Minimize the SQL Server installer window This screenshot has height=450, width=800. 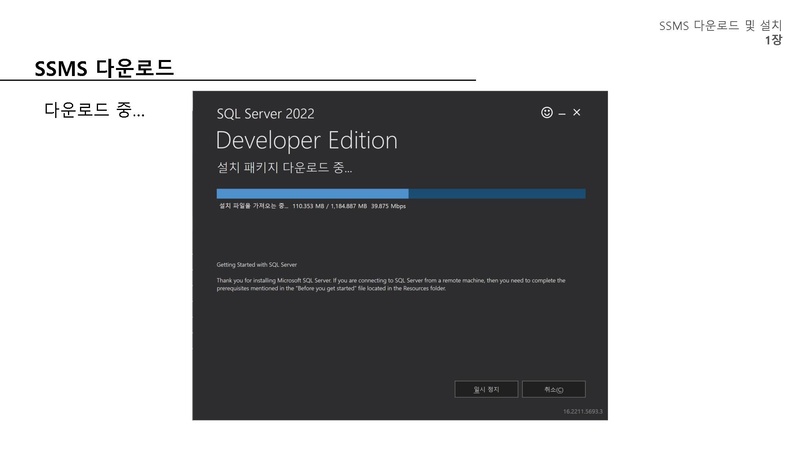(x=562, y=114)
